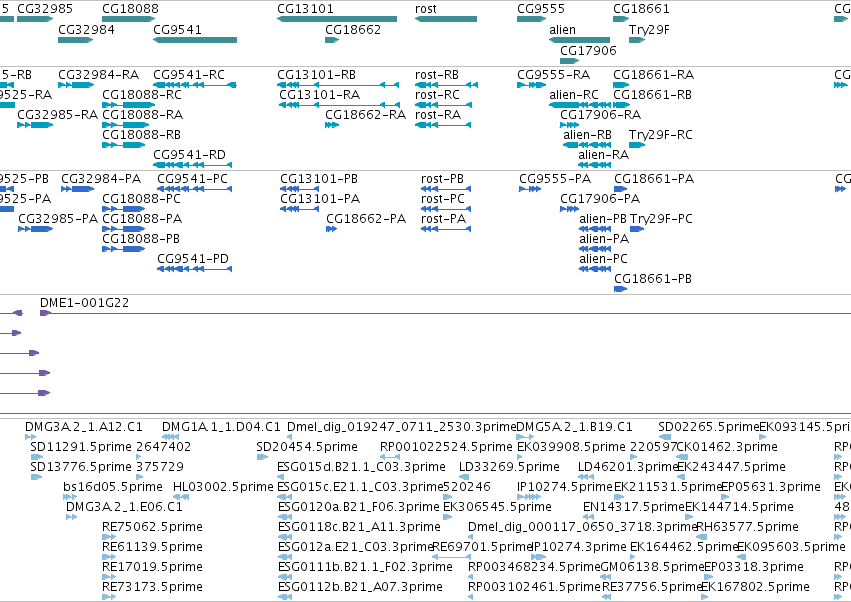
Task: Select transcript CG9541-RC
Action: pyautogui.click(x=195, y=85)
